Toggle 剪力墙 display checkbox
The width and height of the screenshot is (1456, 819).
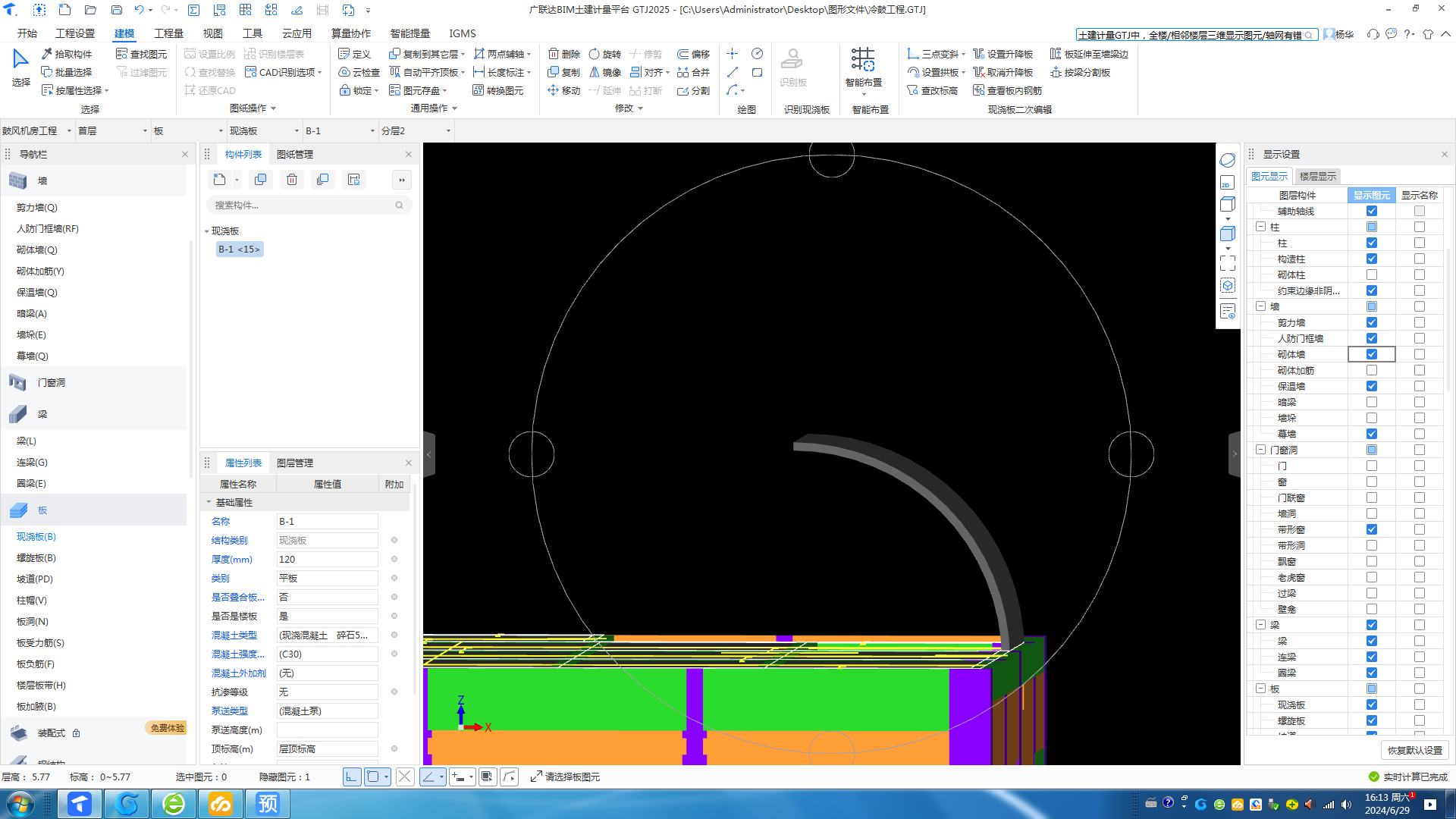tap(1372, 323)
